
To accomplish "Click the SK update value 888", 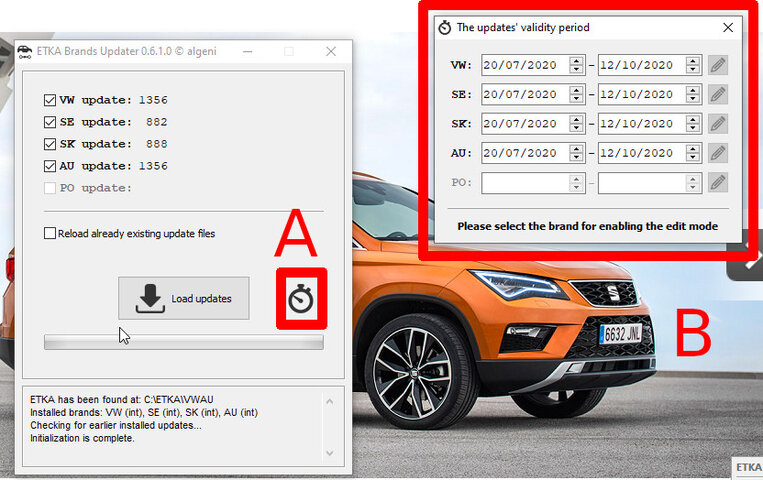I will 157,144.
